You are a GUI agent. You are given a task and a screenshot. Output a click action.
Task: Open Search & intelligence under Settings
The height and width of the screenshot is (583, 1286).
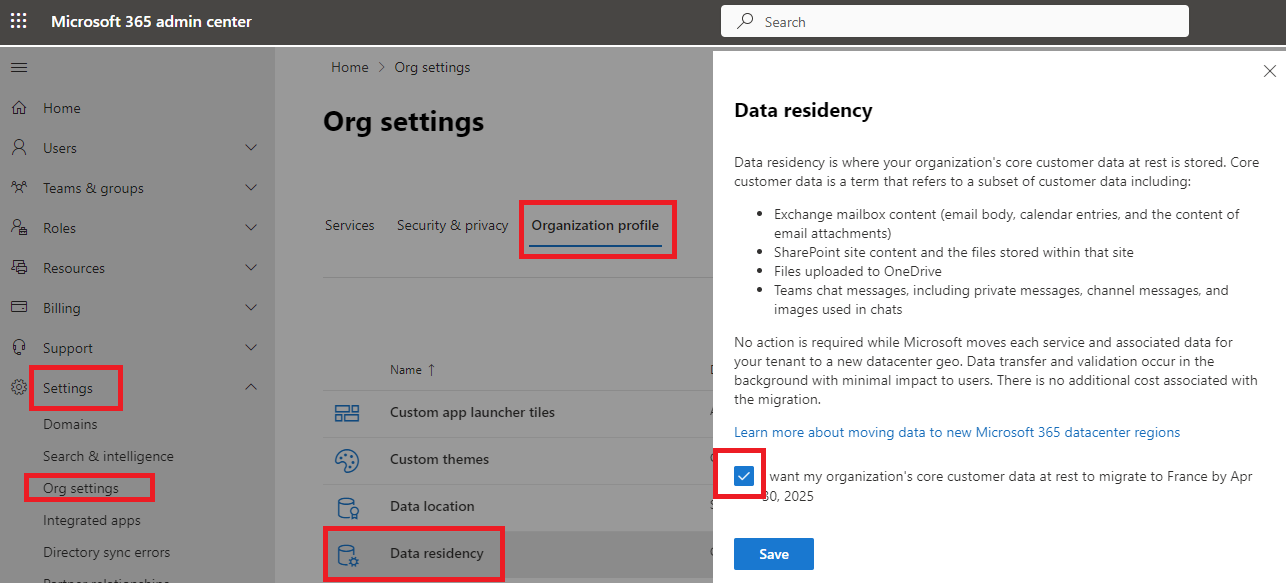108,456
